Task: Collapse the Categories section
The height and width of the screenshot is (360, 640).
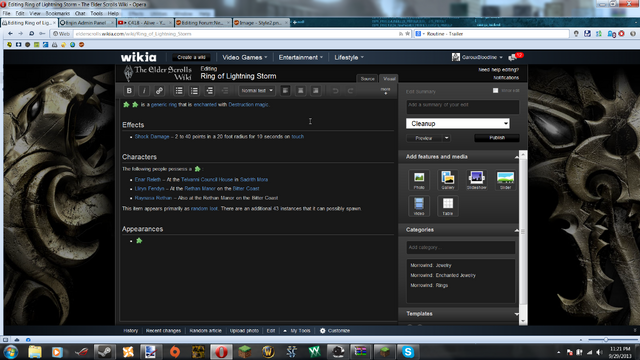Action: [516, 230]
